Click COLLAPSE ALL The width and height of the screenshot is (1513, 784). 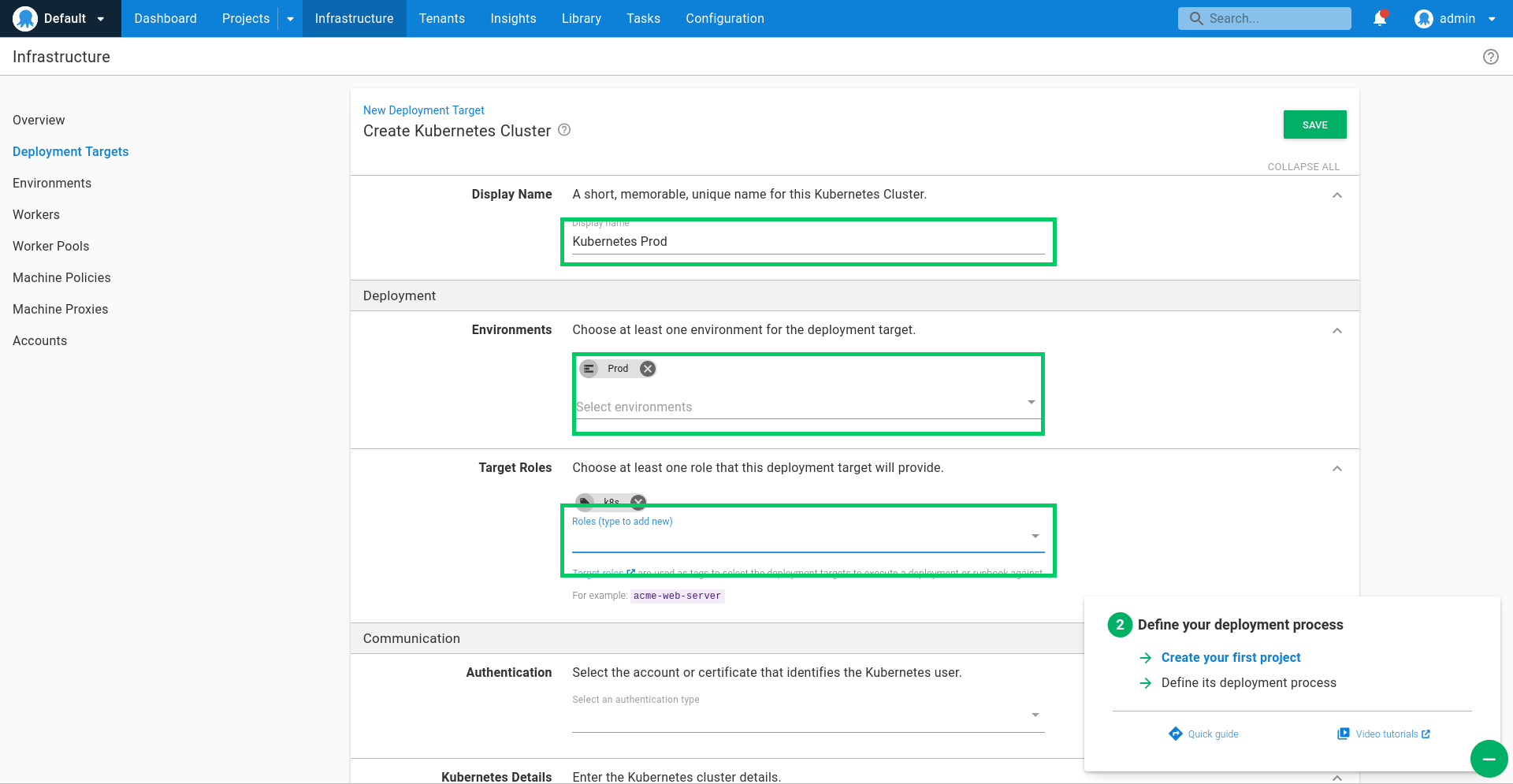tap(1303, 166)
